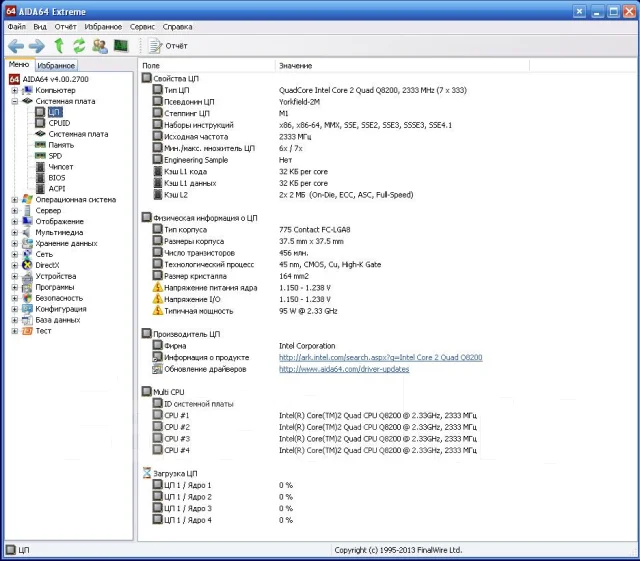Open Системная плата sub-item under motherboard

point(78,134)
